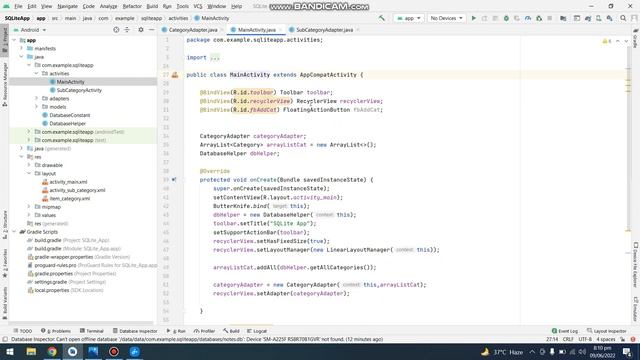Open the Android project view dropdown
The image size is (640, 360).
point(30,30)
